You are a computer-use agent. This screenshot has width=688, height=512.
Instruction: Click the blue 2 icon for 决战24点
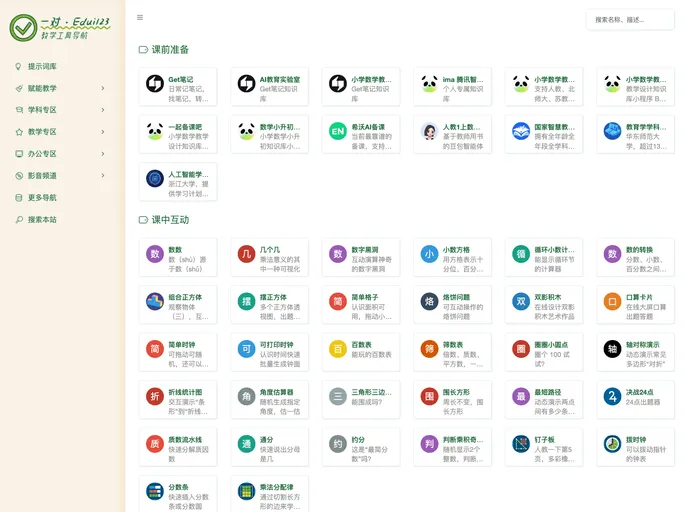point(613,397)
